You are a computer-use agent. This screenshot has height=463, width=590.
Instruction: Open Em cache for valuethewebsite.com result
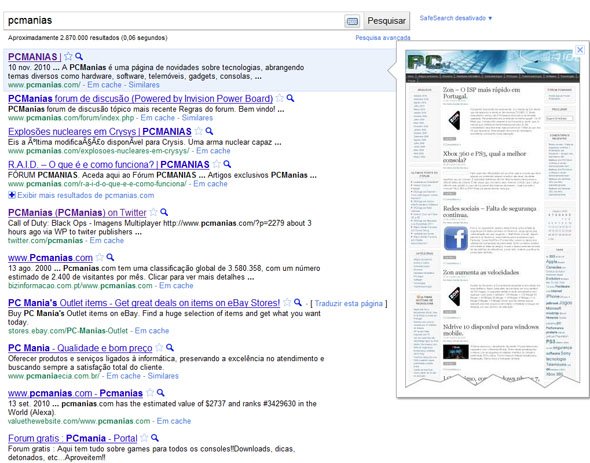(x=174, y=421)
